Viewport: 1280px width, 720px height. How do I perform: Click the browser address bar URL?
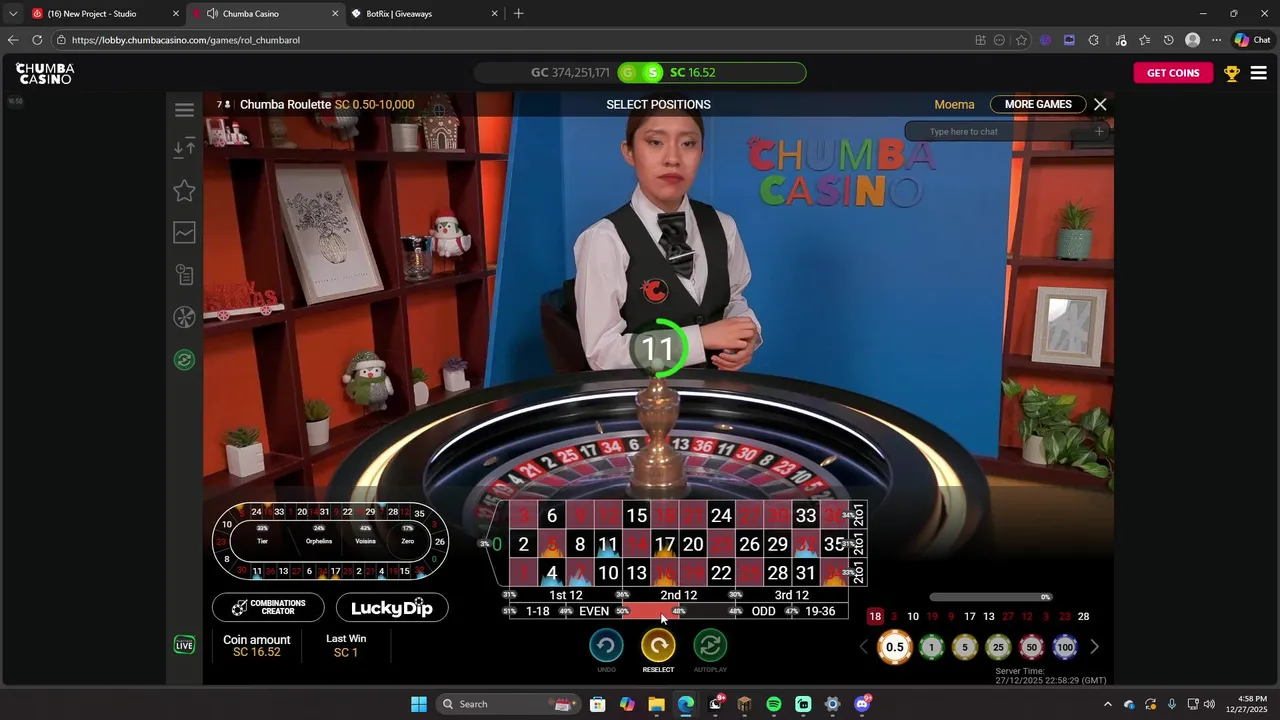[x=186, y=40]
